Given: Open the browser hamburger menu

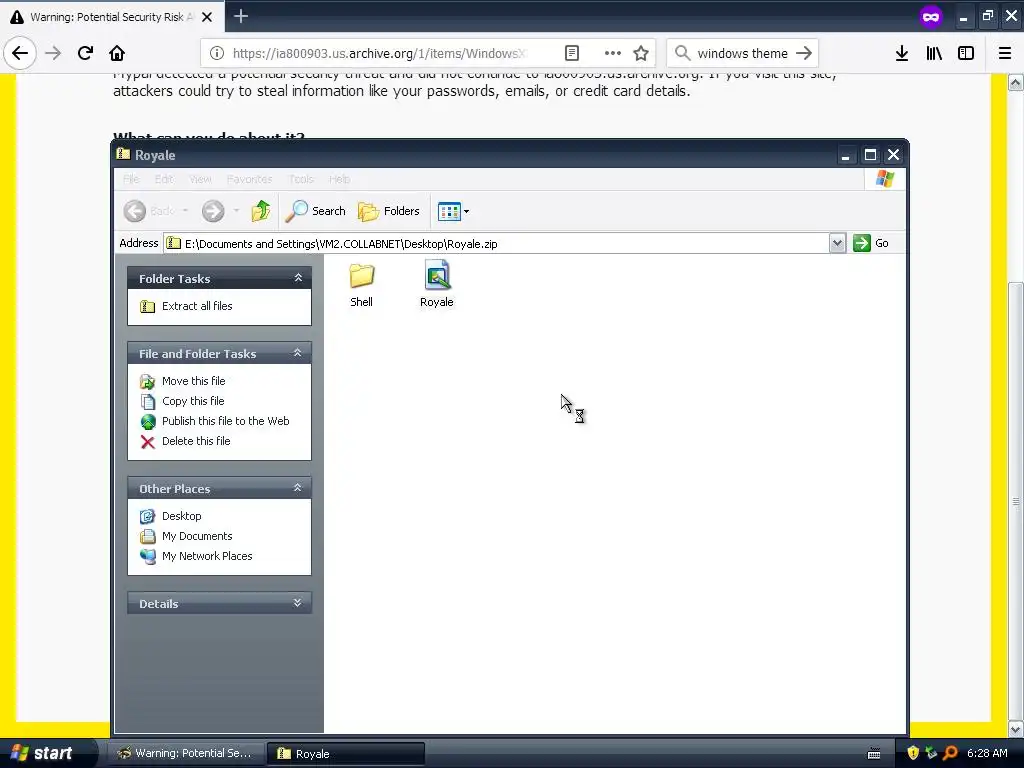Looking at the screenshot, I should [1005, 53].
